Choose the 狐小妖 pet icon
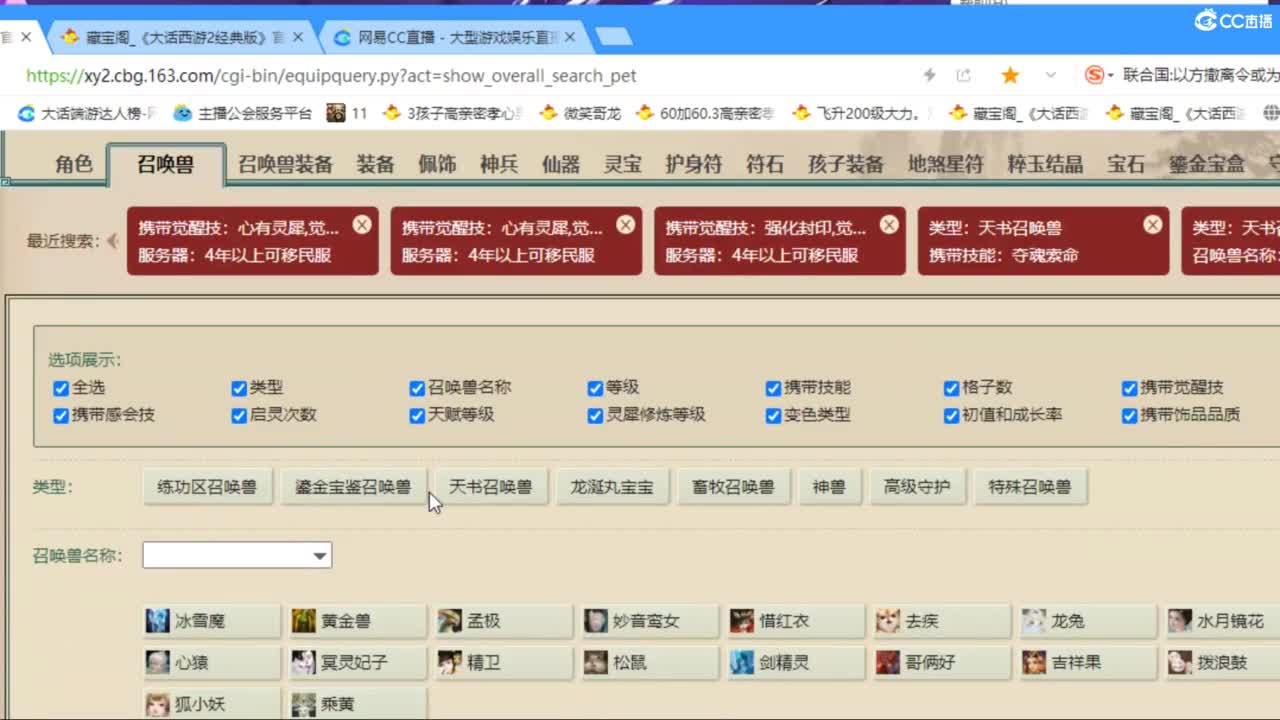 coord(157,704)
